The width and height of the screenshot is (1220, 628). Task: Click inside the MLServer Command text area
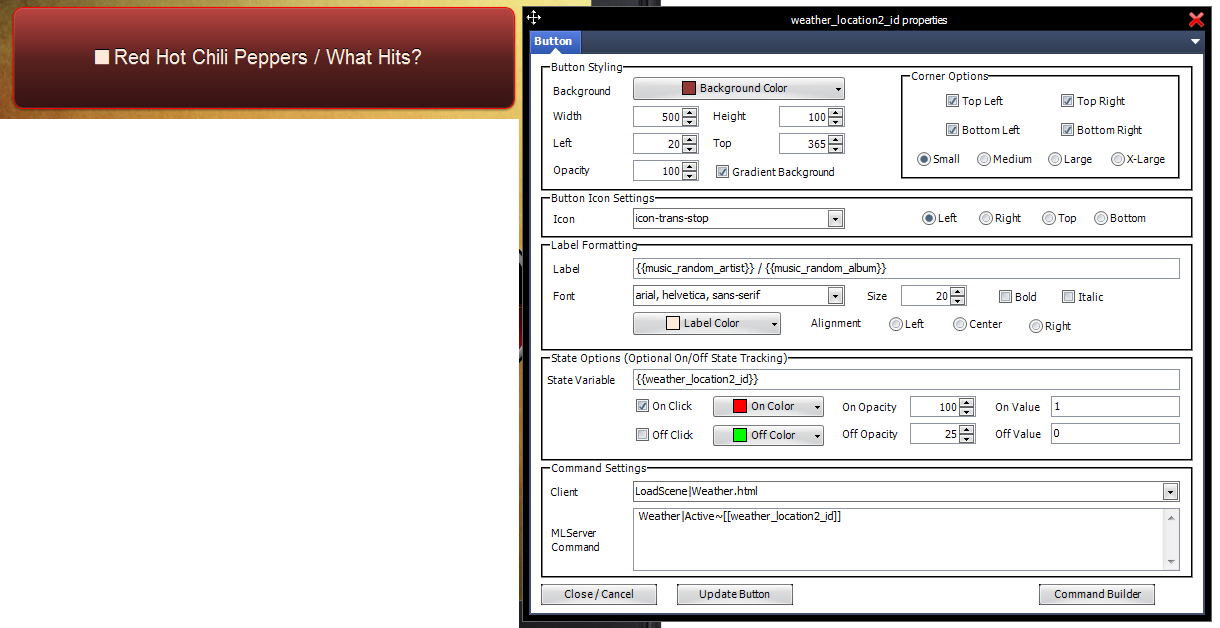tap(898, 539)
